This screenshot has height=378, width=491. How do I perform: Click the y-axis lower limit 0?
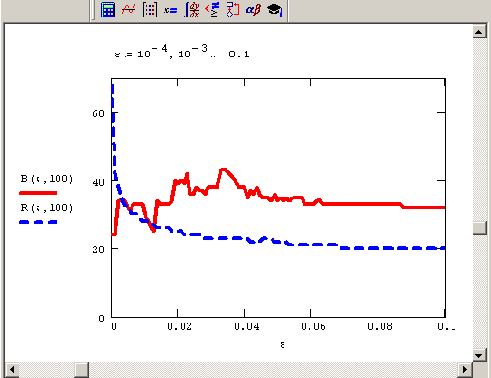(x=101, y=318)
